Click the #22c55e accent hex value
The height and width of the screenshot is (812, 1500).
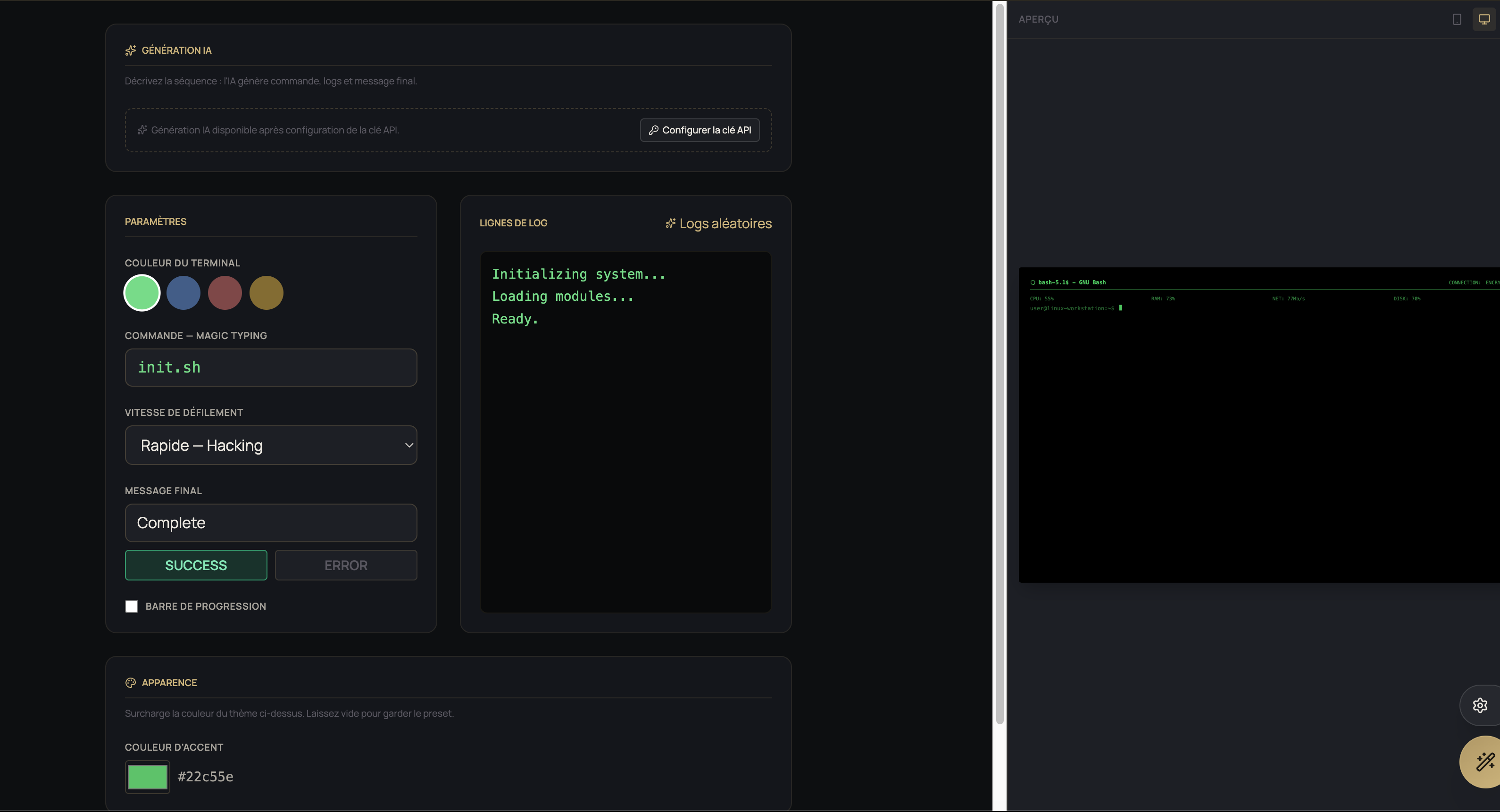point(205,777)
